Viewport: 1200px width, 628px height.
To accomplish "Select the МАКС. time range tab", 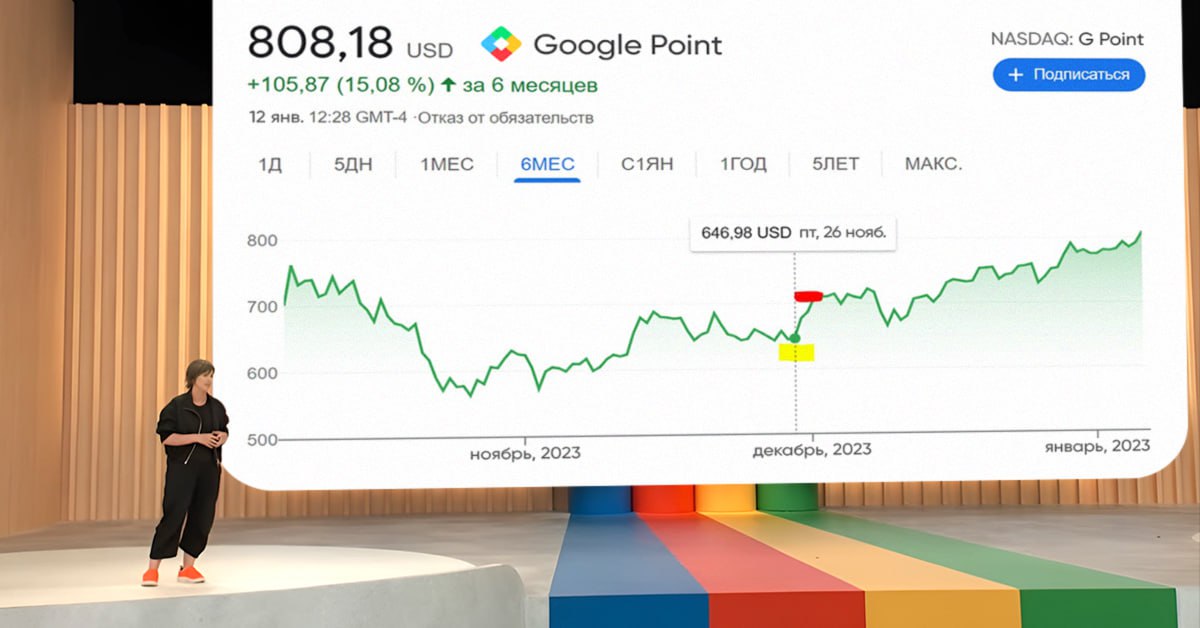I will pos(933,164).
